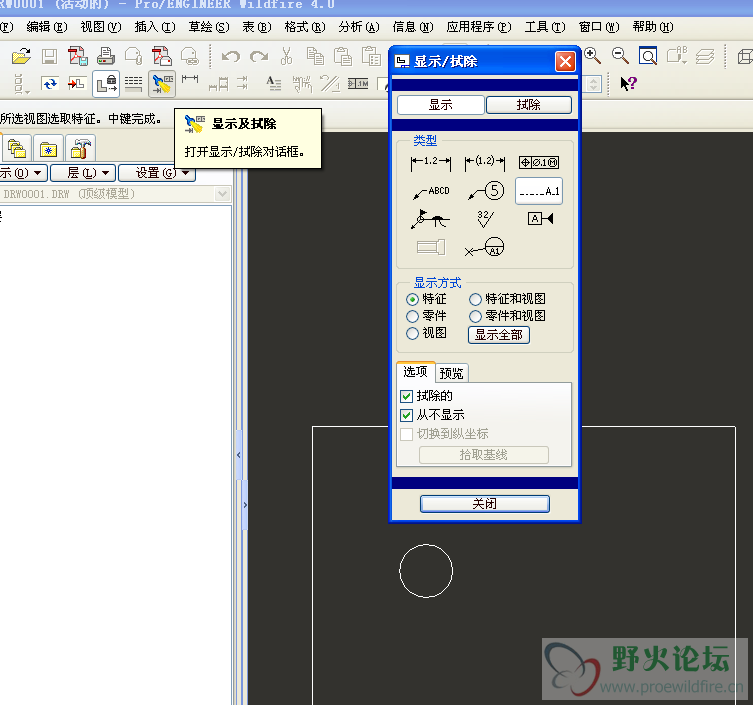Select the 特征和视图 radio button

pos(475,300)
